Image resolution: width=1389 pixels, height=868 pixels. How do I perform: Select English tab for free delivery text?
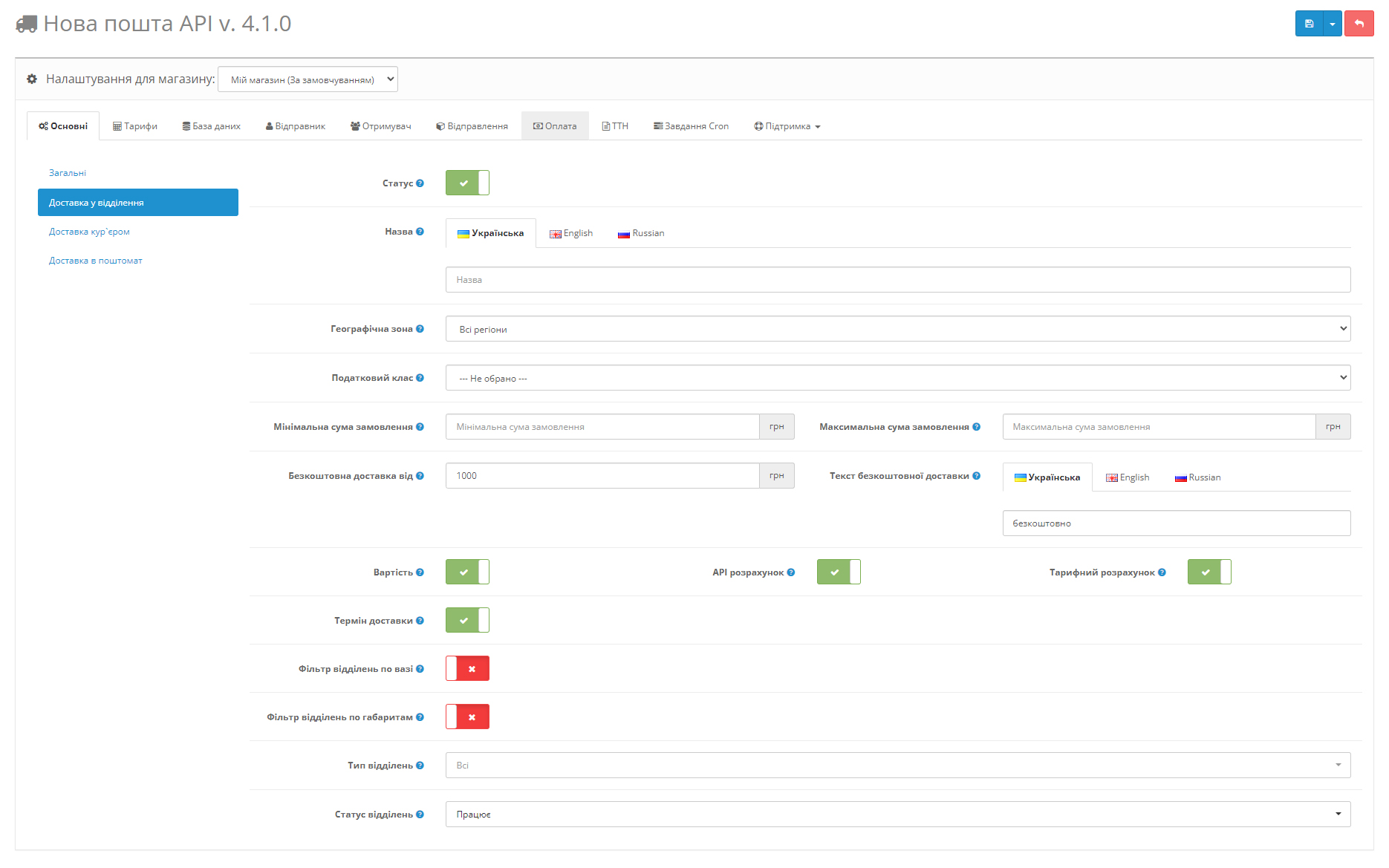pyautogui.click(x=1128, y=477)
